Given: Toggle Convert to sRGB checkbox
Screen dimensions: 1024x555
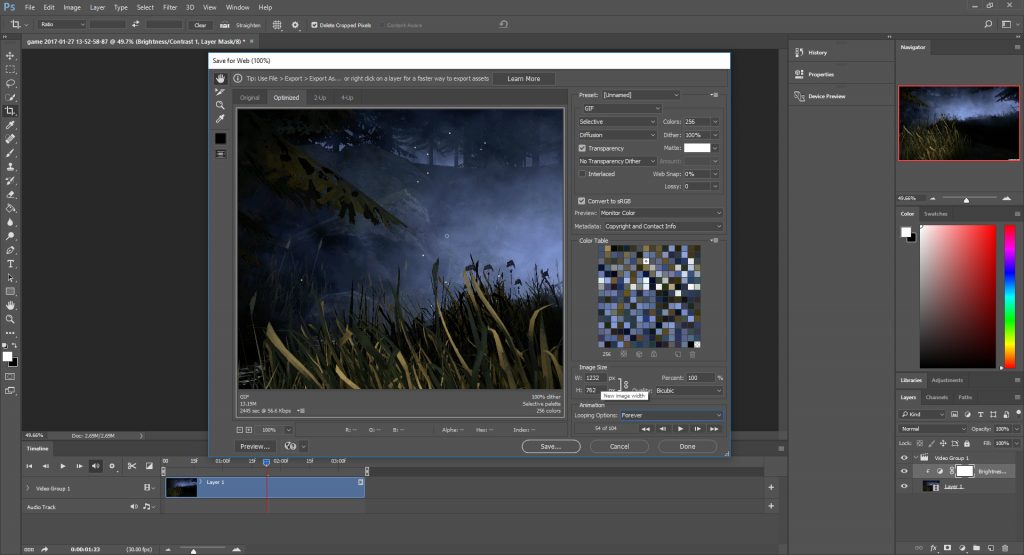Looking at the screenshot, I should click(x=581, y=201).
